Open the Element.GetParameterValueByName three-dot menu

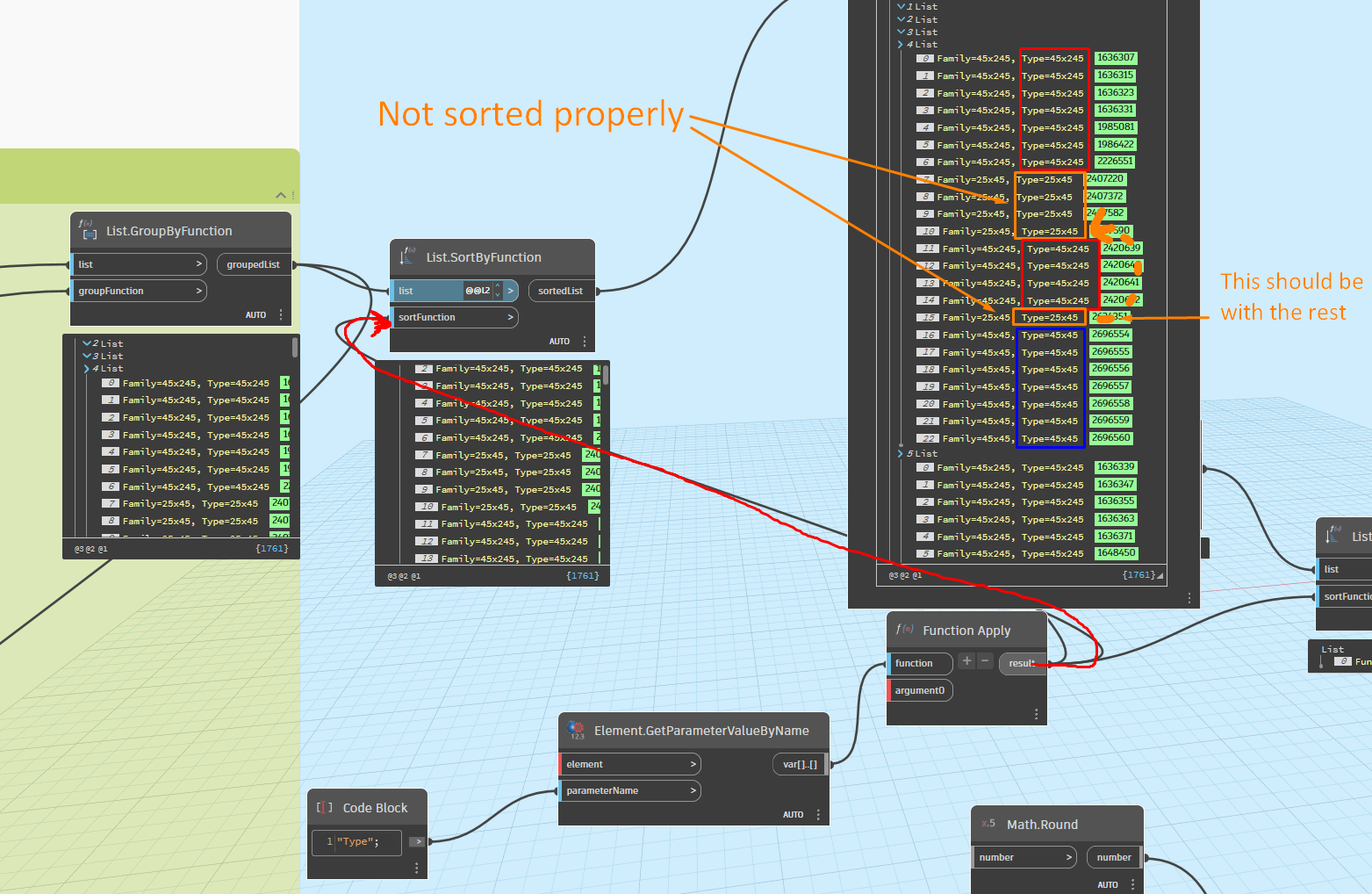[818, 814]
